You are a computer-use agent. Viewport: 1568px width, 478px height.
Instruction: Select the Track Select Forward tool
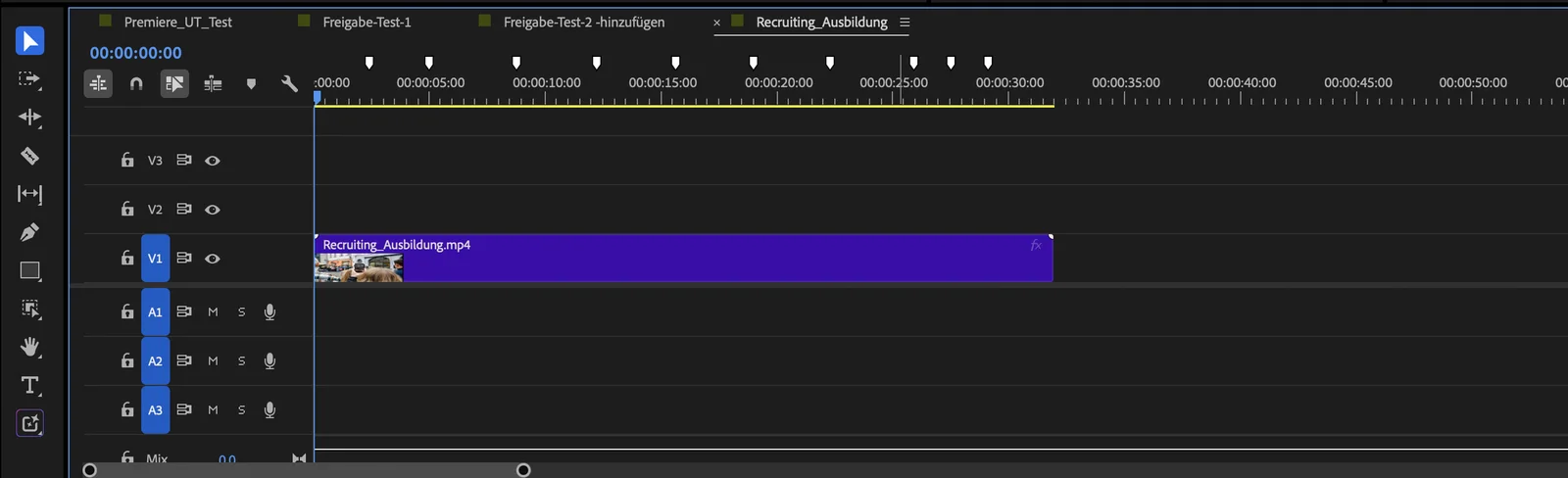point(29,79)
